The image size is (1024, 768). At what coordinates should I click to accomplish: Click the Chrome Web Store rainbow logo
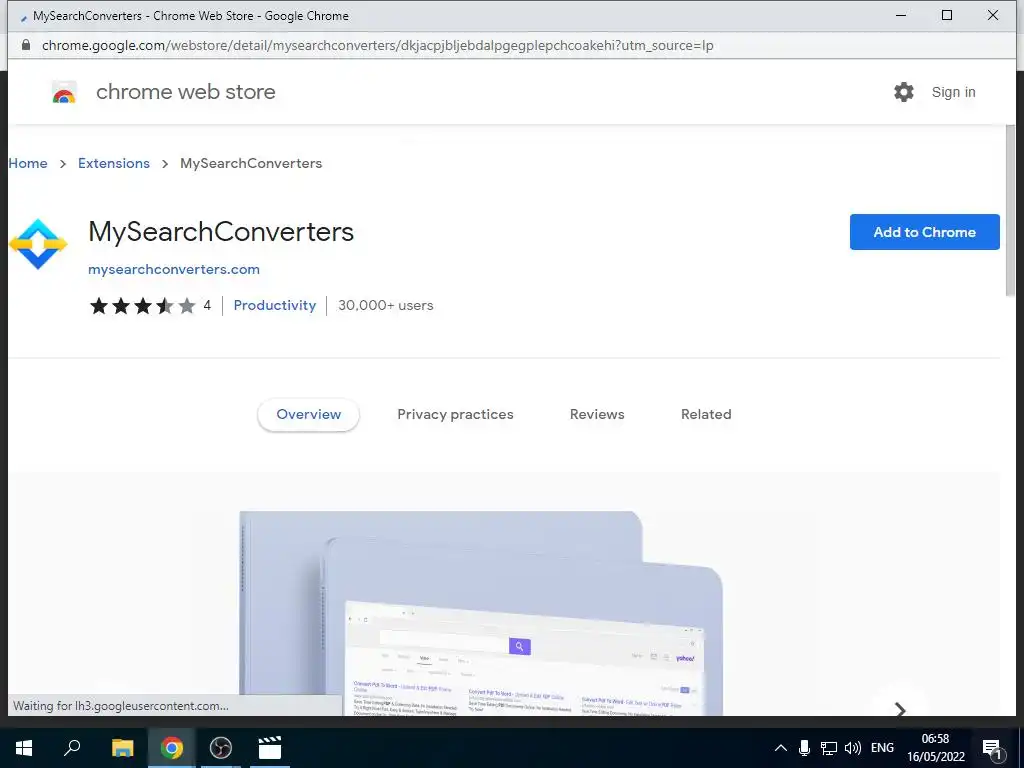click(64, 93)
